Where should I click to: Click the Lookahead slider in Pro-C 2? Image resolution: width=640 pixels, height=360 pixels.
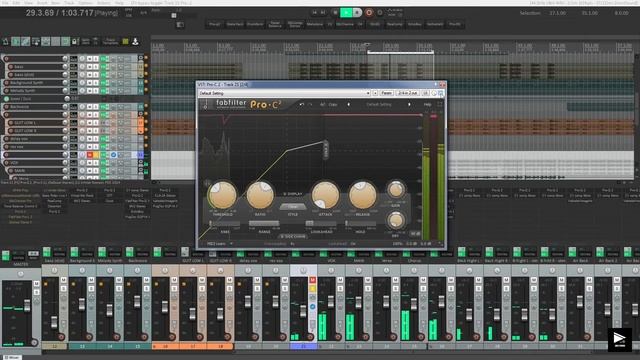pos(321,224)
